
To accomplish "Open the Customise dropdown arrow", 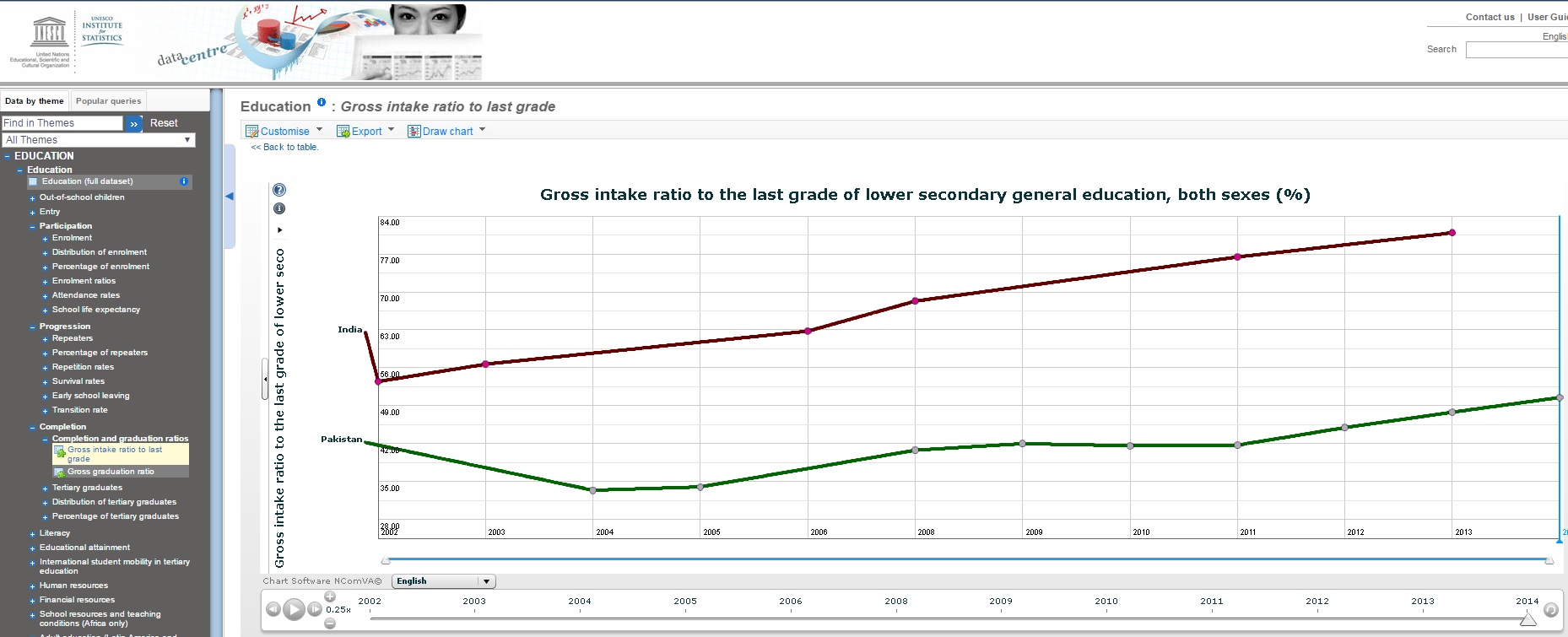I will coord(319,130).
